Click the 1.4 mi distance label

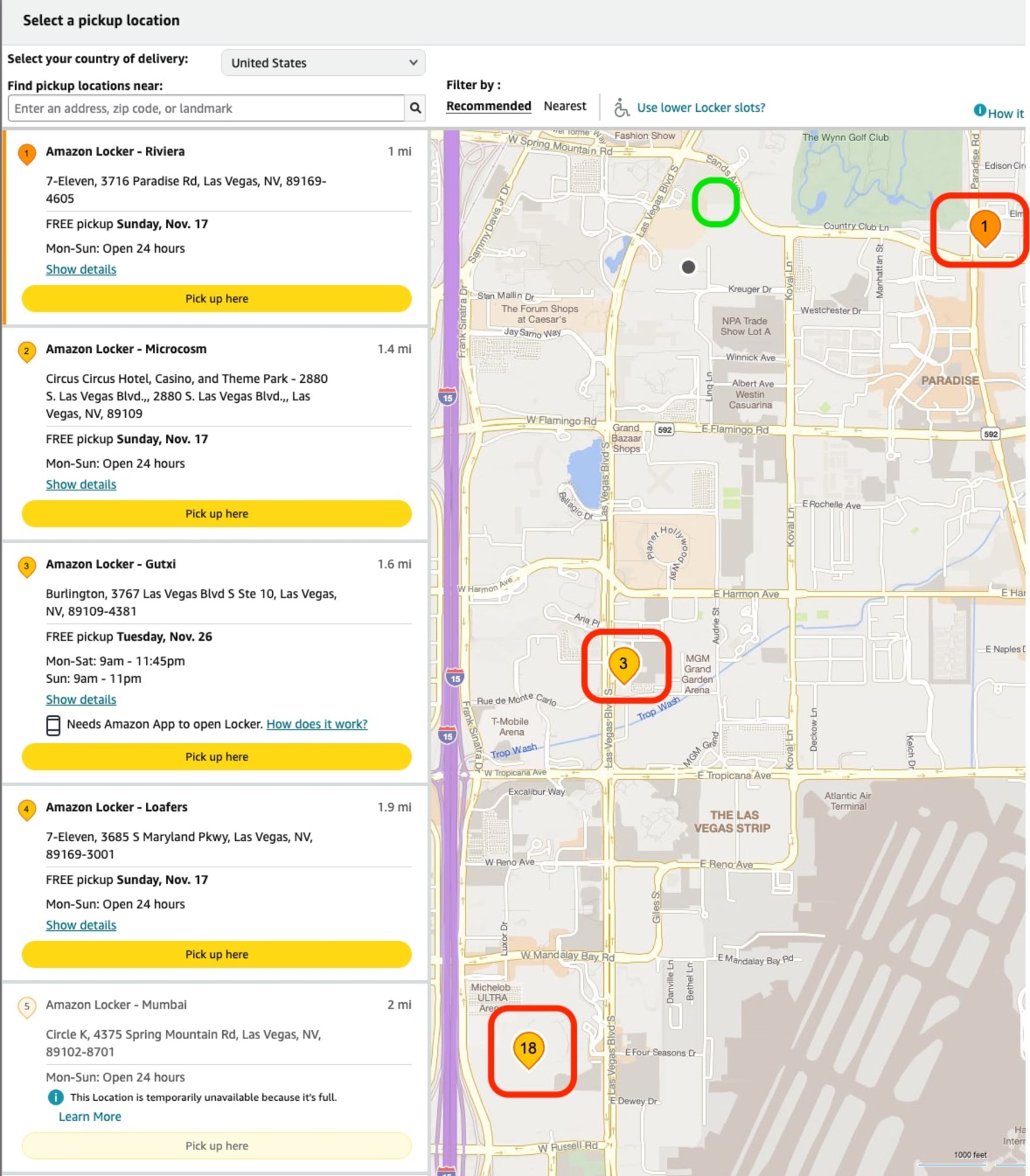pos(394,349)
